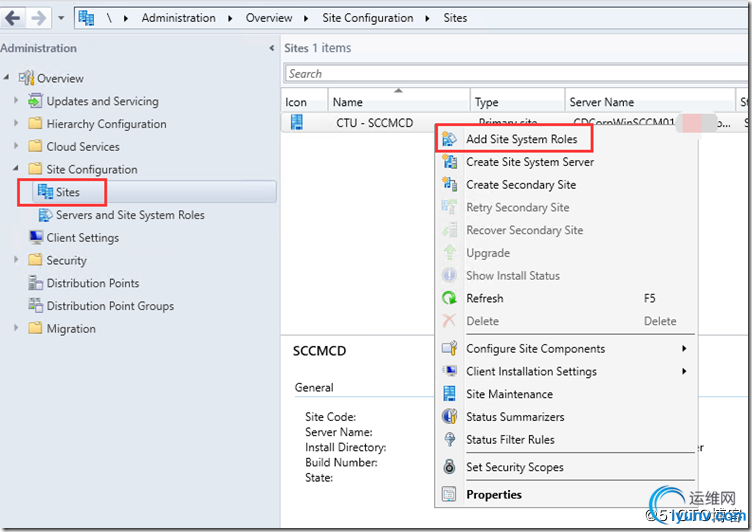
Task: Click the Distribution Points icon
Action: pyautogui.click(x=35, y=283)
